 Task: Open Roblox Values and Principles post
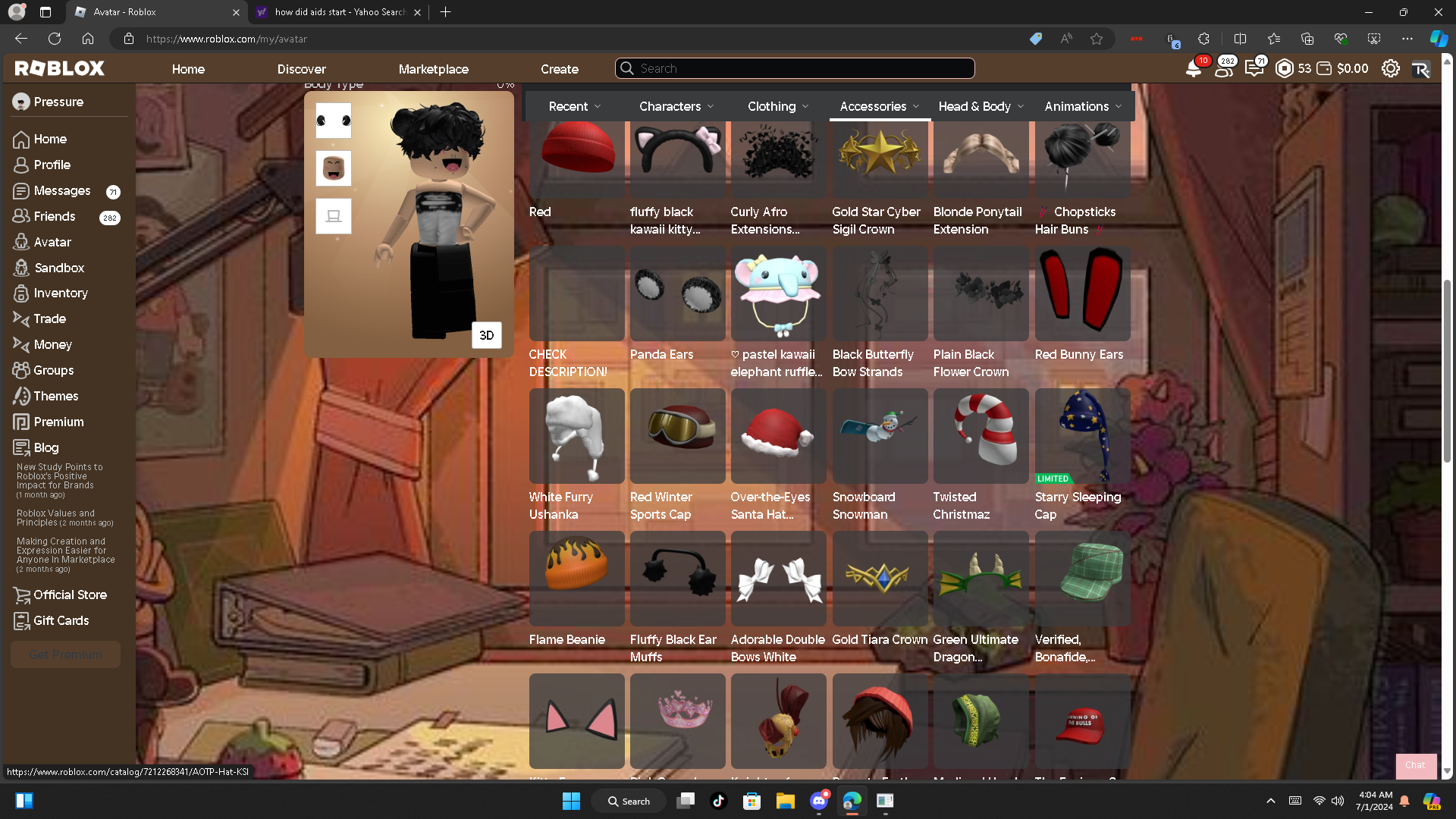pos(65,518)
